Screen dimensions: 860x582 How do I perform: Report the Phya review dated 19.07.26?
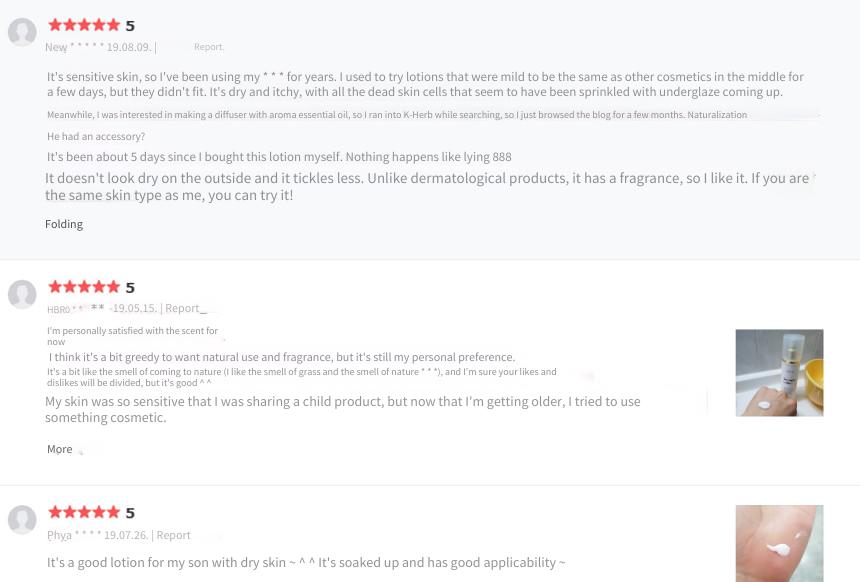pos(173,535)
